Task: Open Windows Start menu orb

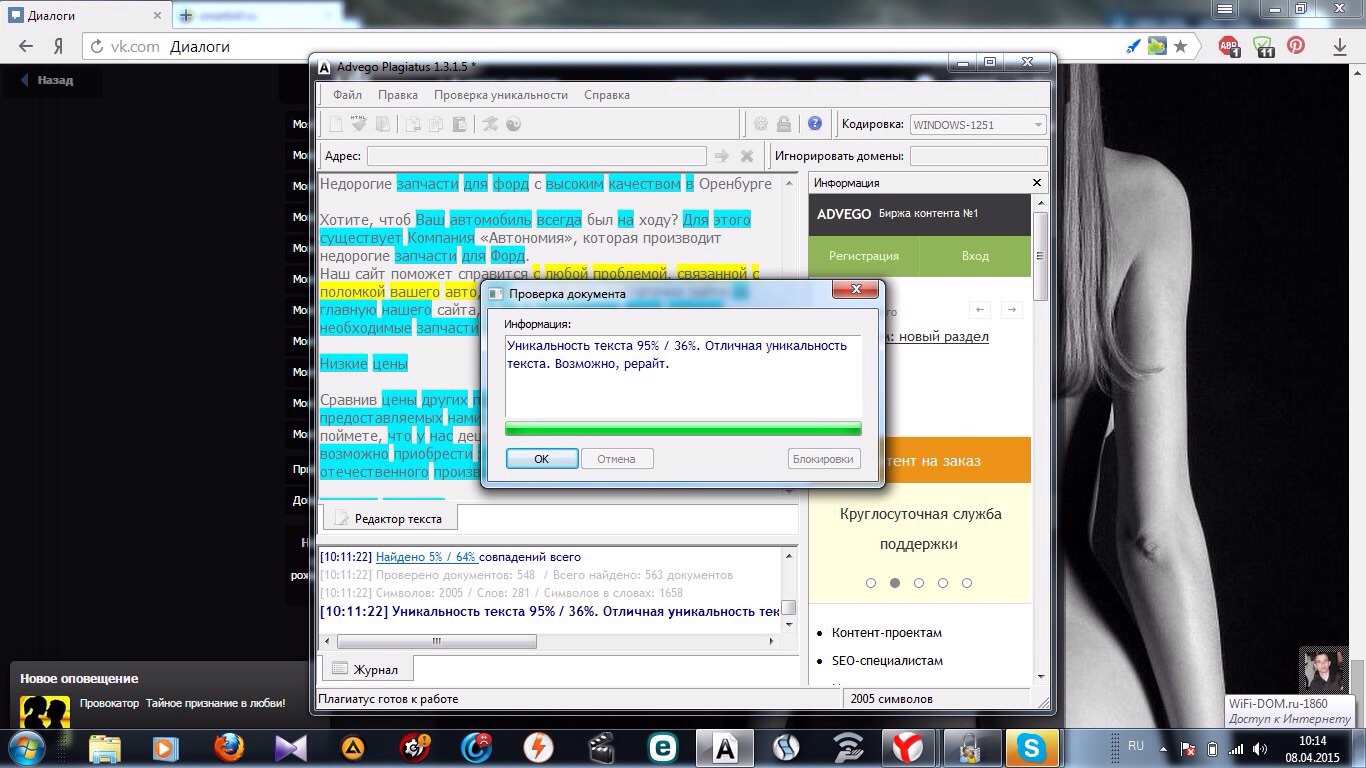Action: pyautogui.click(x=25, y=747)
